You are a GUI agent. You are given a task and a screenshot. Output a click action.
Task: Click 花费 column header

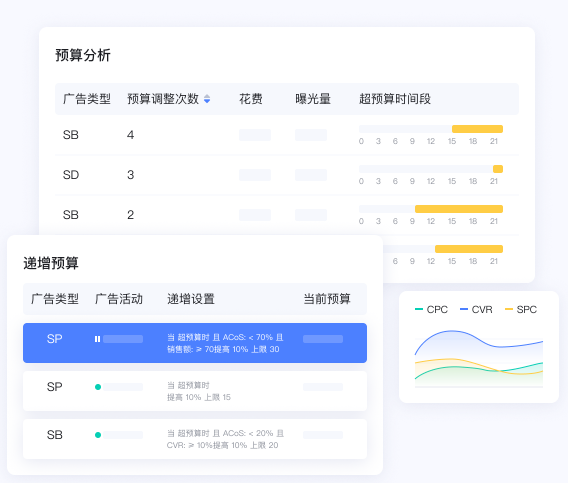(x=251, y=99)
